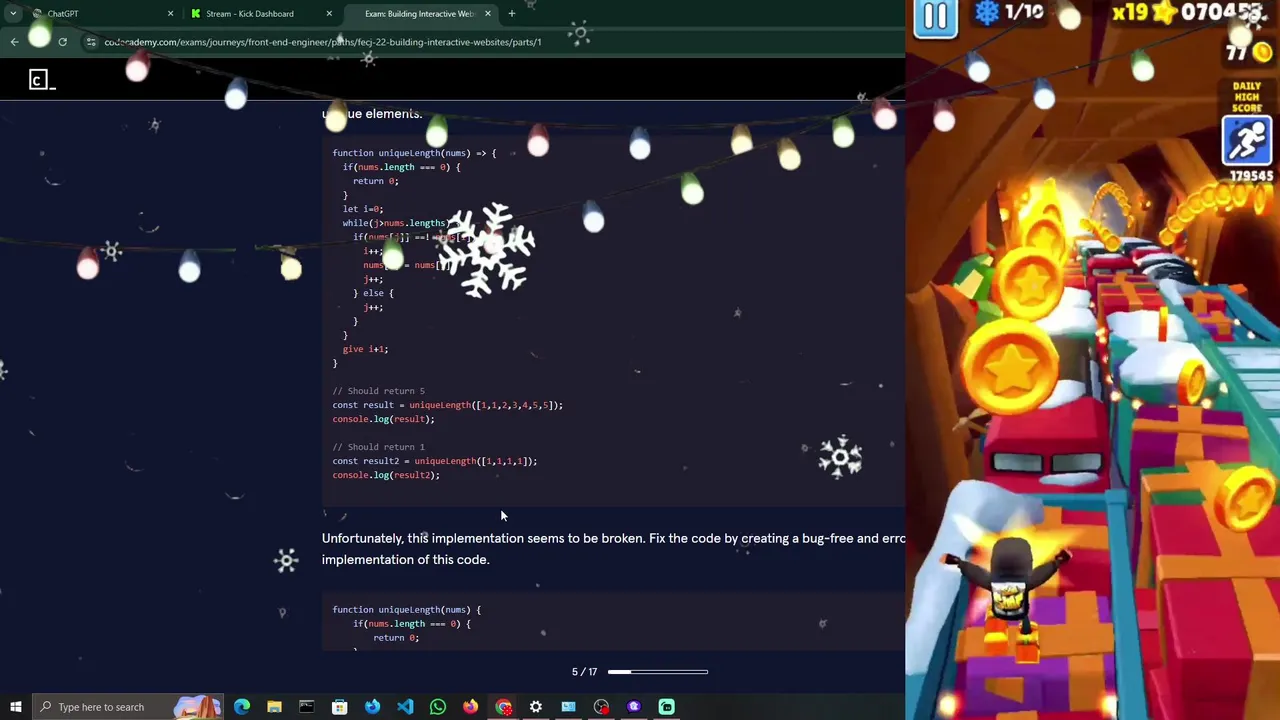Click the codecademy.com address bar URL
The width and height of the screenshot is (1280, 720).
322,42
